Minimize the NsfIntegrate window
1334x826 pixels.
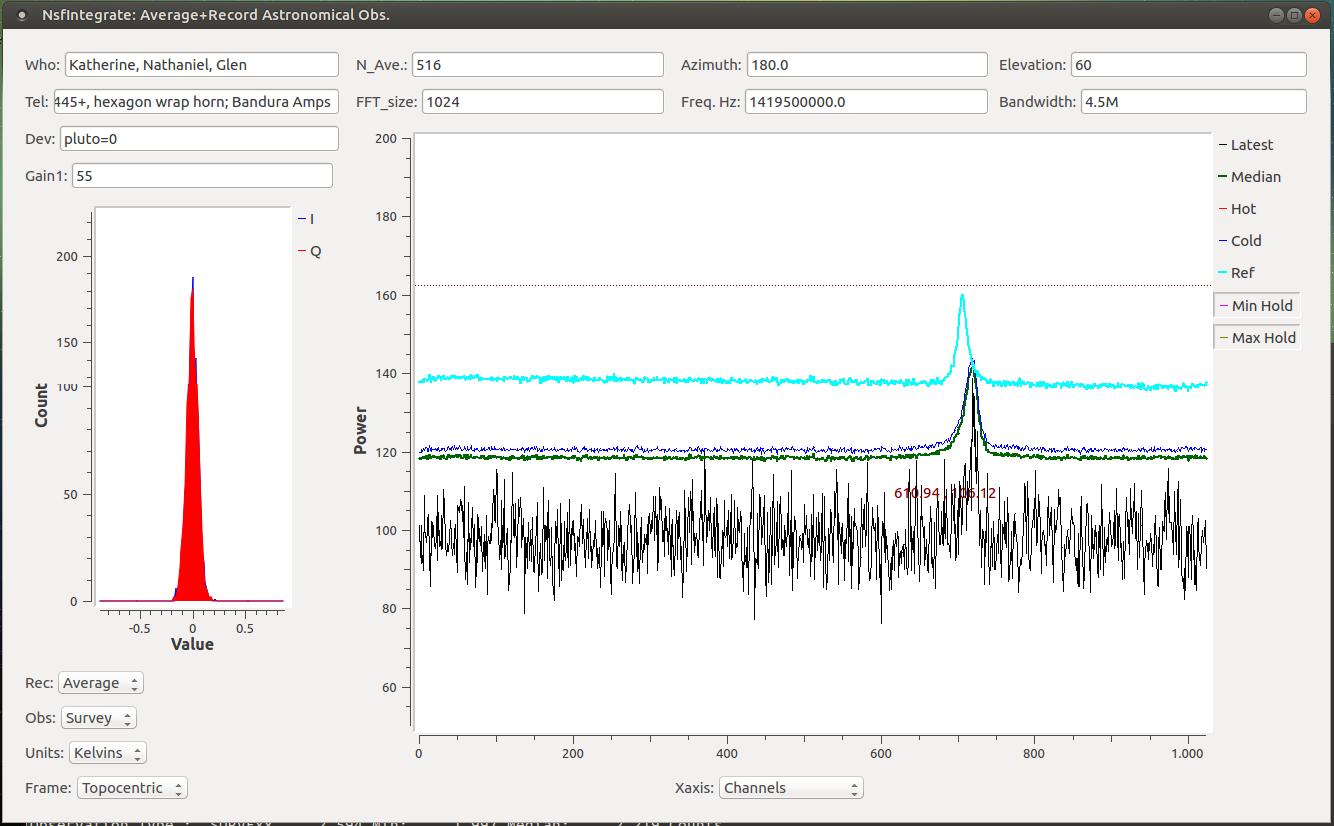pyautogui.click(x=1276, y=15)
